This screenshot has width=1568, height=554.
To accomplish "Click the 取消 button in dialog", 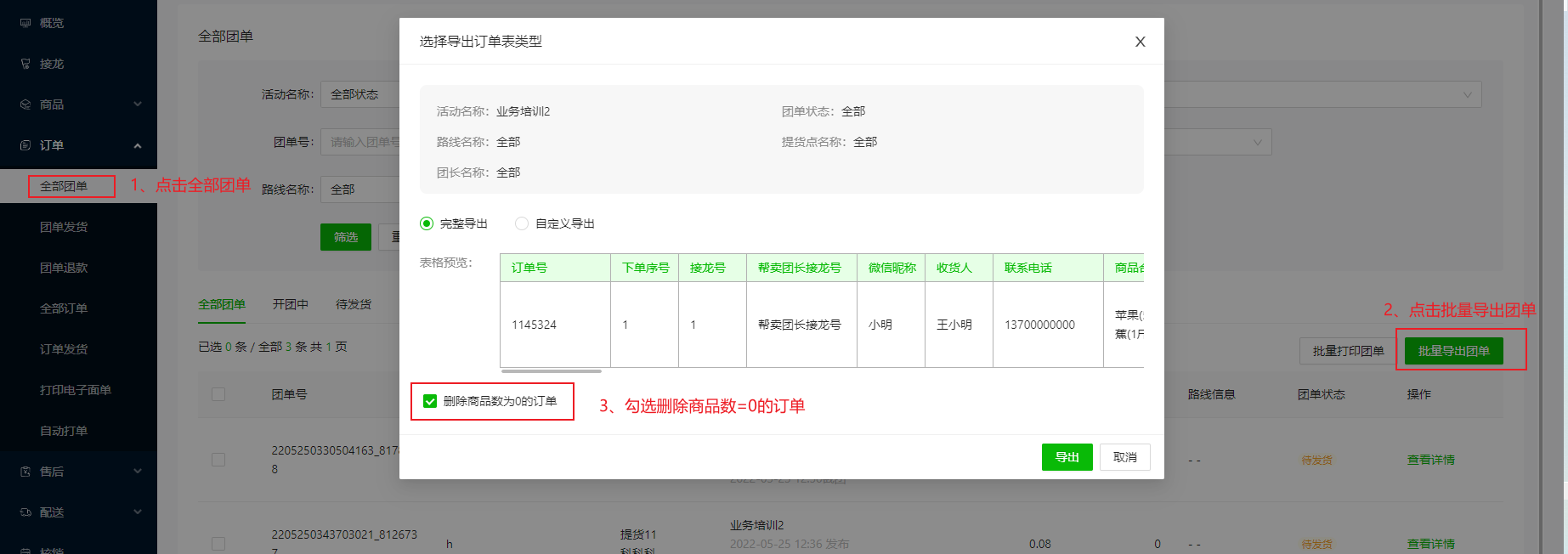I will 1125,457.
